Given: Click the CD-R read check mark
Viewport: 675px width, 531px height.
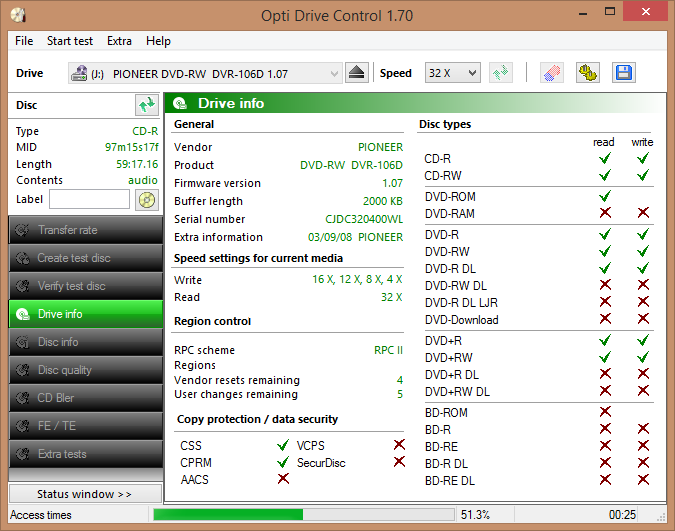Looking at the screenshot, I should [x=605, y=158].
